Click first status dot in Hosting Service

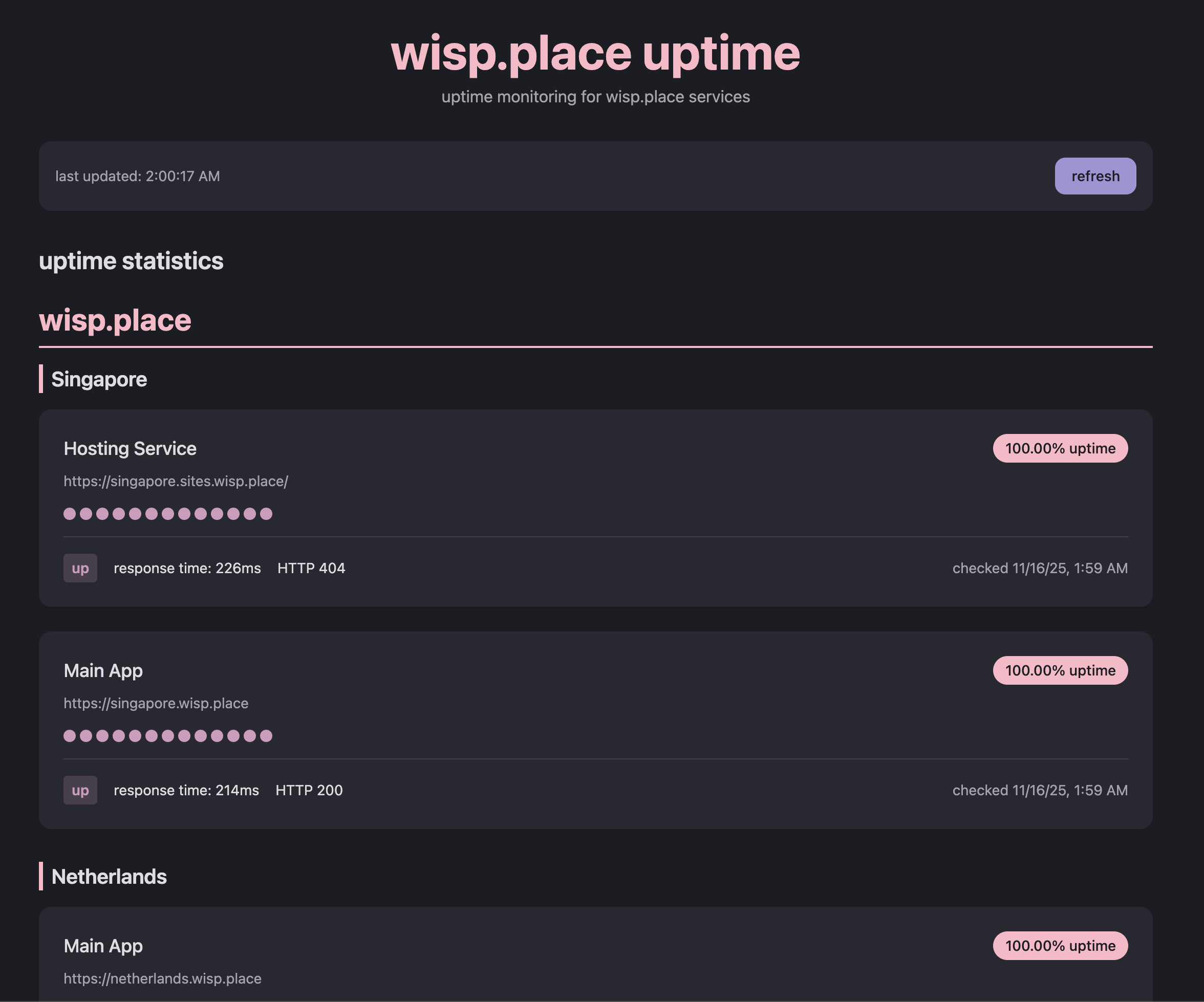70,514
